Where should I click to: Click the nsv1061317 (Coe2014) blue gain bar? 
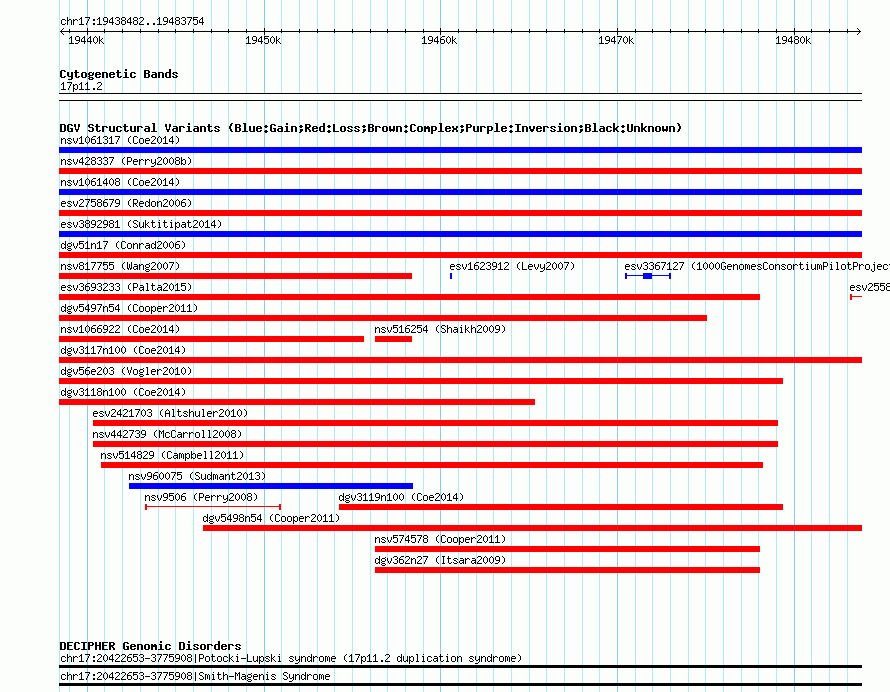tap(460, 150)
